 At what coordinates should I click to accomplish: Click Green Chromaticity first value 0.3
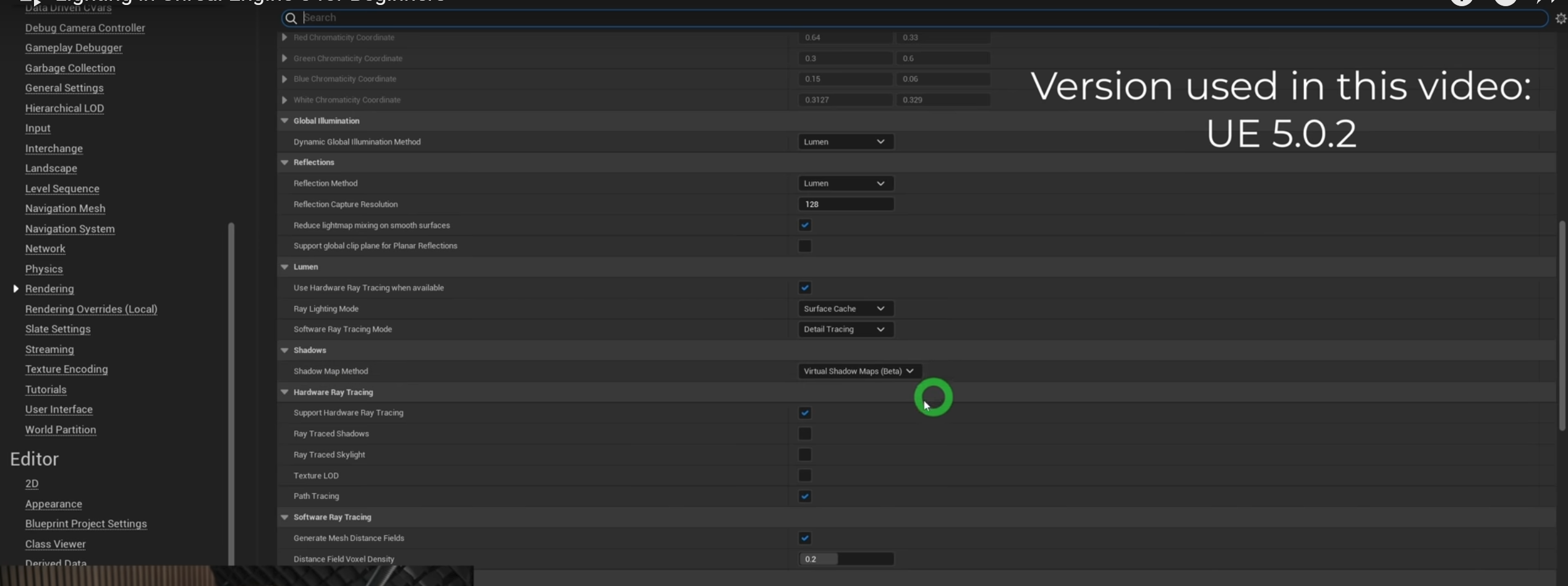coord(845,58)
